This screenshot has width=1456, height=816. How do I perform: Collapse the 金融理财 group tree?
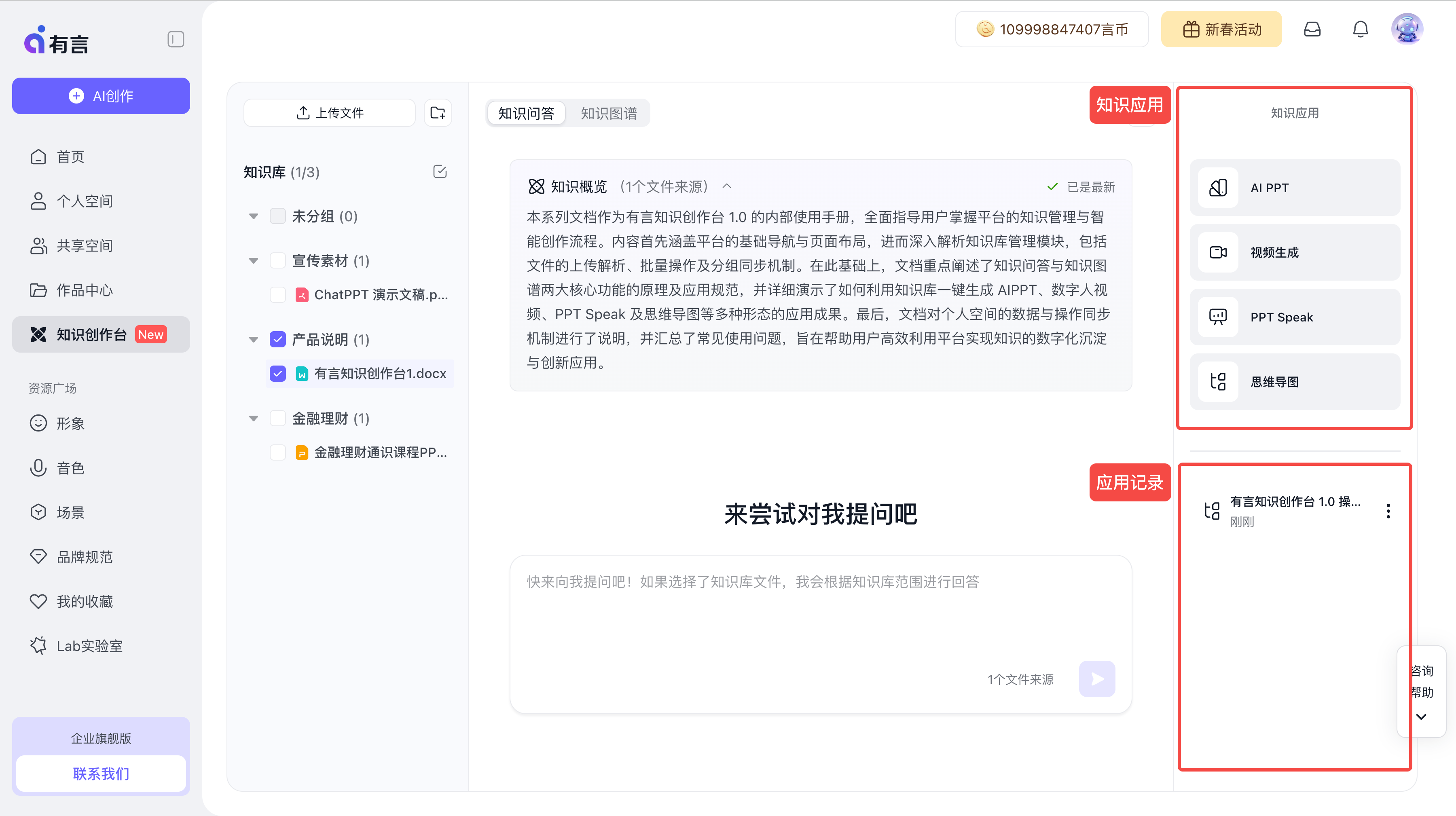(x=253, y=418)
